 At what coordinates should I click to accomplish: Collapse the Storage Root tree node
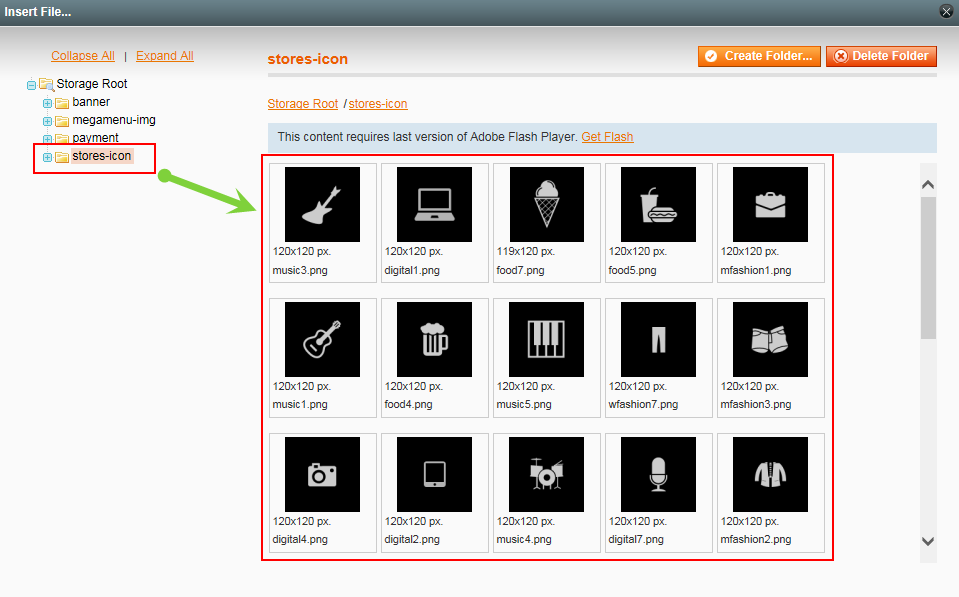click(x=31, y=85)
